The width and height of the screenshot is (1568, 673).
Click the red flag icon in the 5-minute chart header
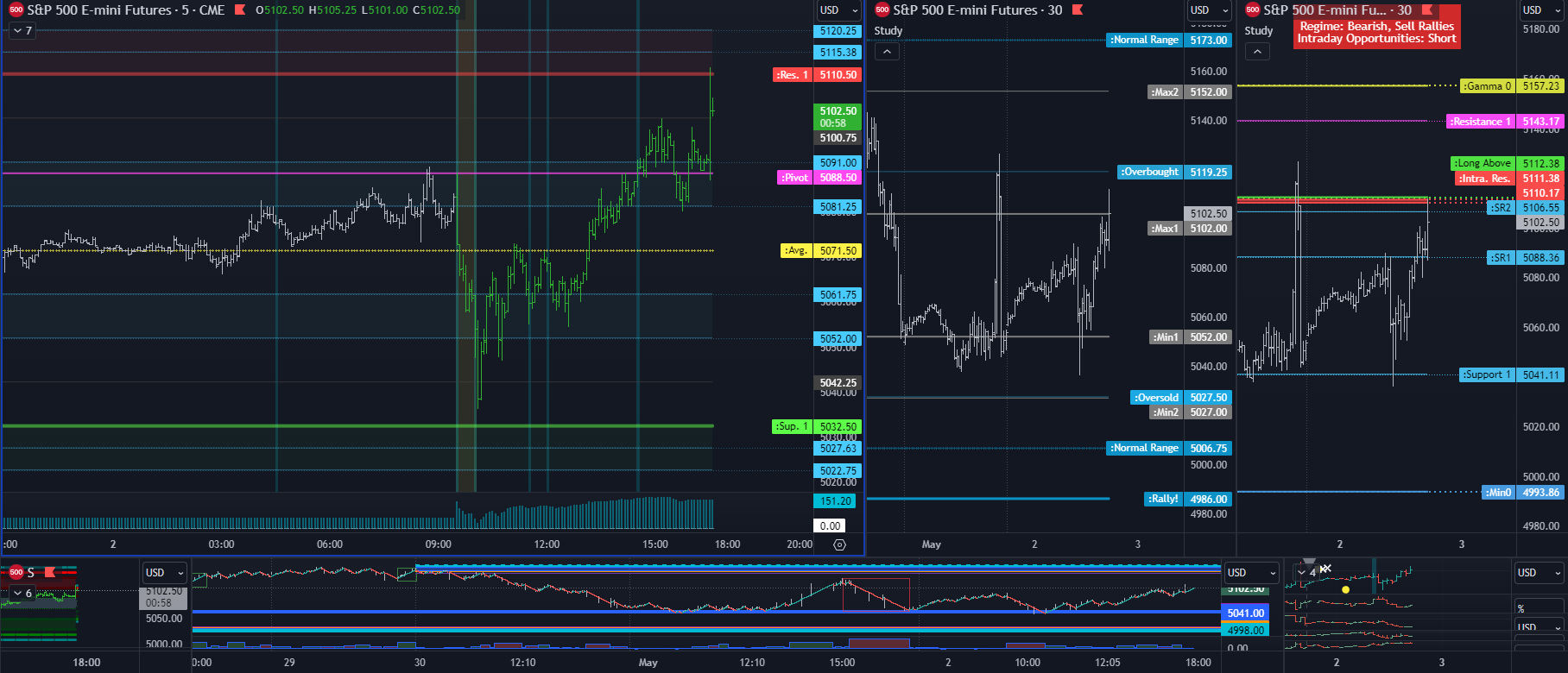240,10
